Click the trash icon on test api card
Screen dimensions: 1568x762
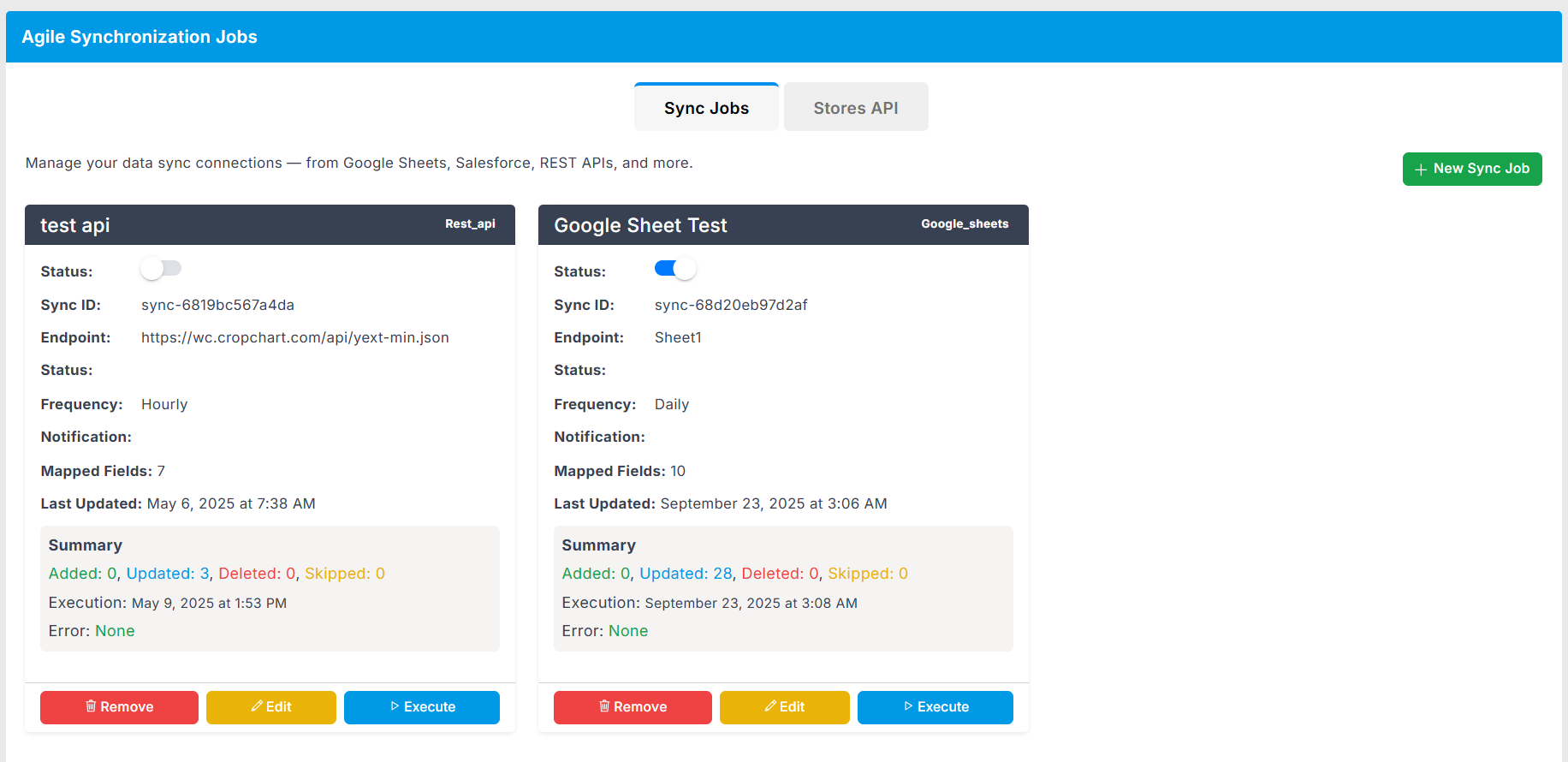pos(91,706)
